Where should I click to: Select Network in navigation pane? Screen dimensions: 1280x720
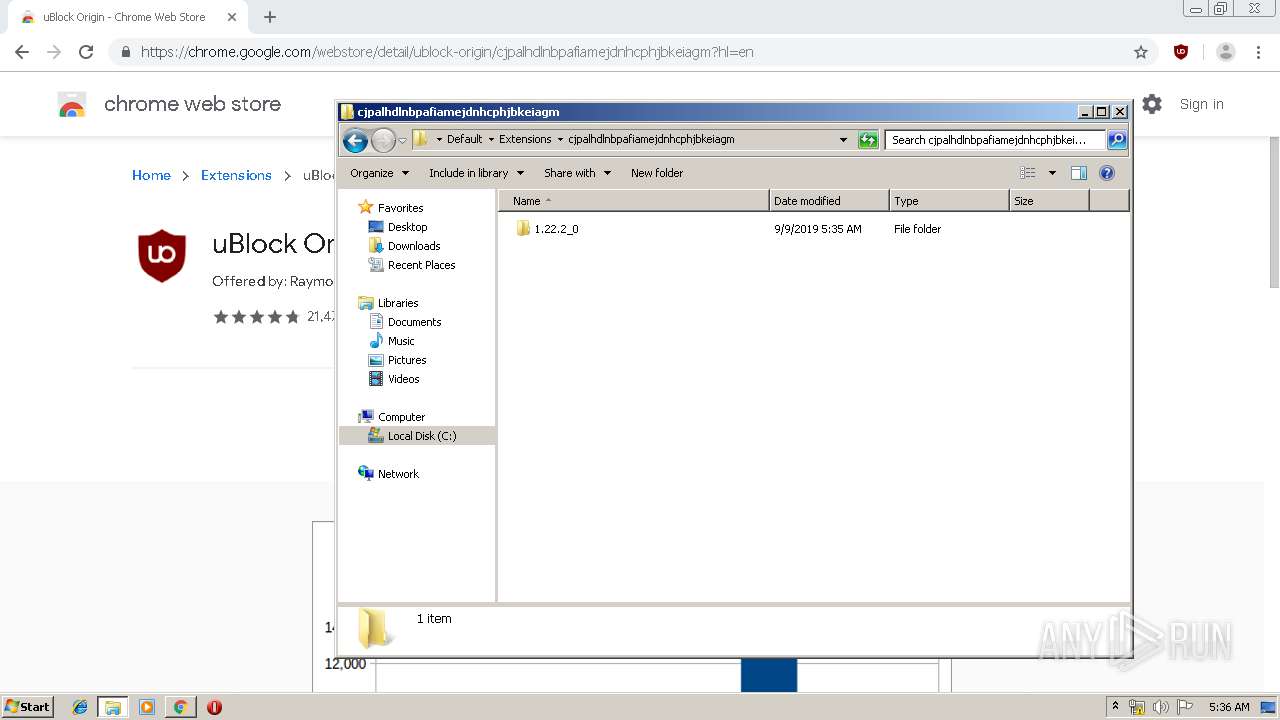click(388, 474)
